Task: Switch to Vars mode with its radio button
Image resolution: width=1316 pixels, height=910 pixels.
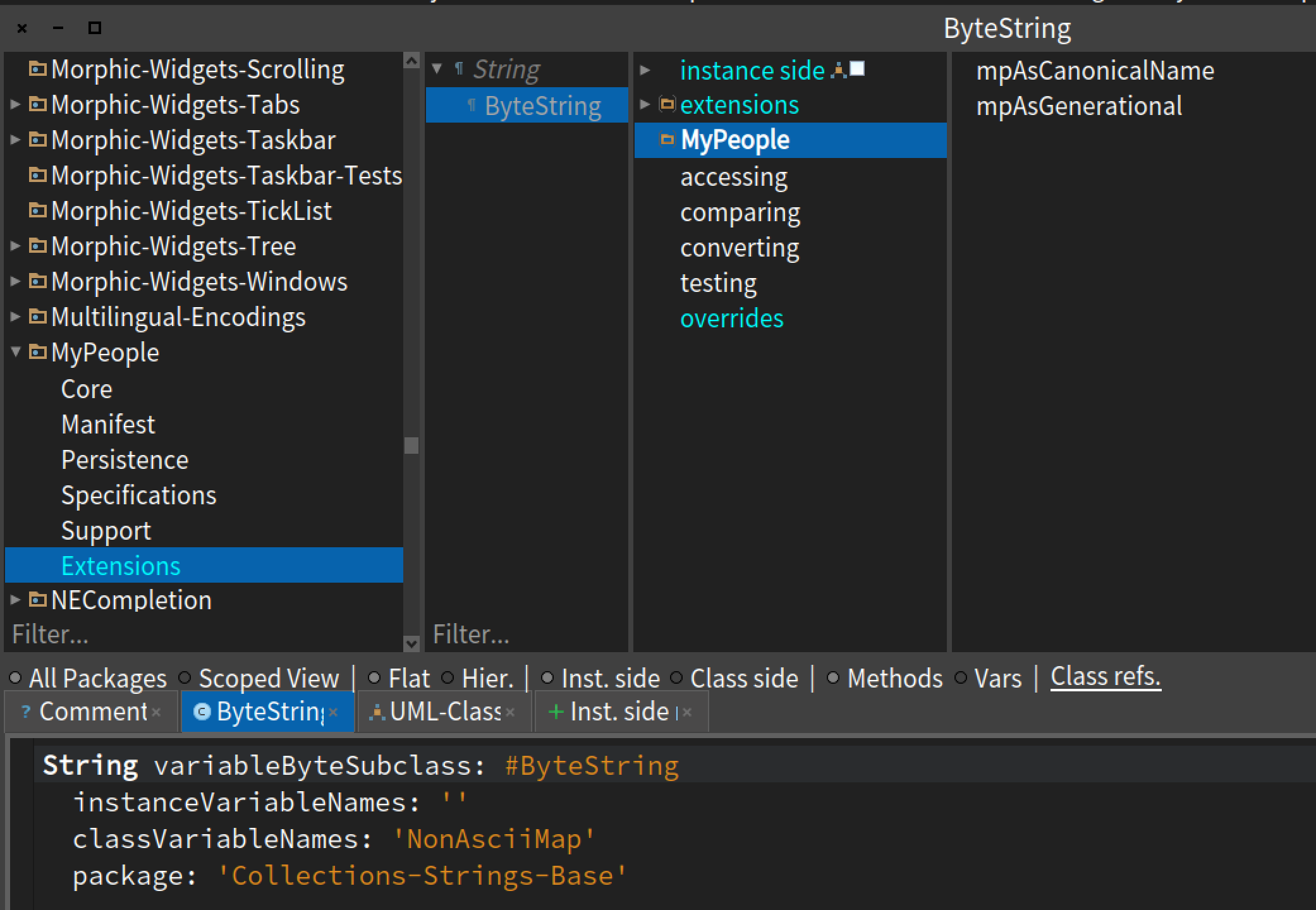Action: [x=961, y=677]
